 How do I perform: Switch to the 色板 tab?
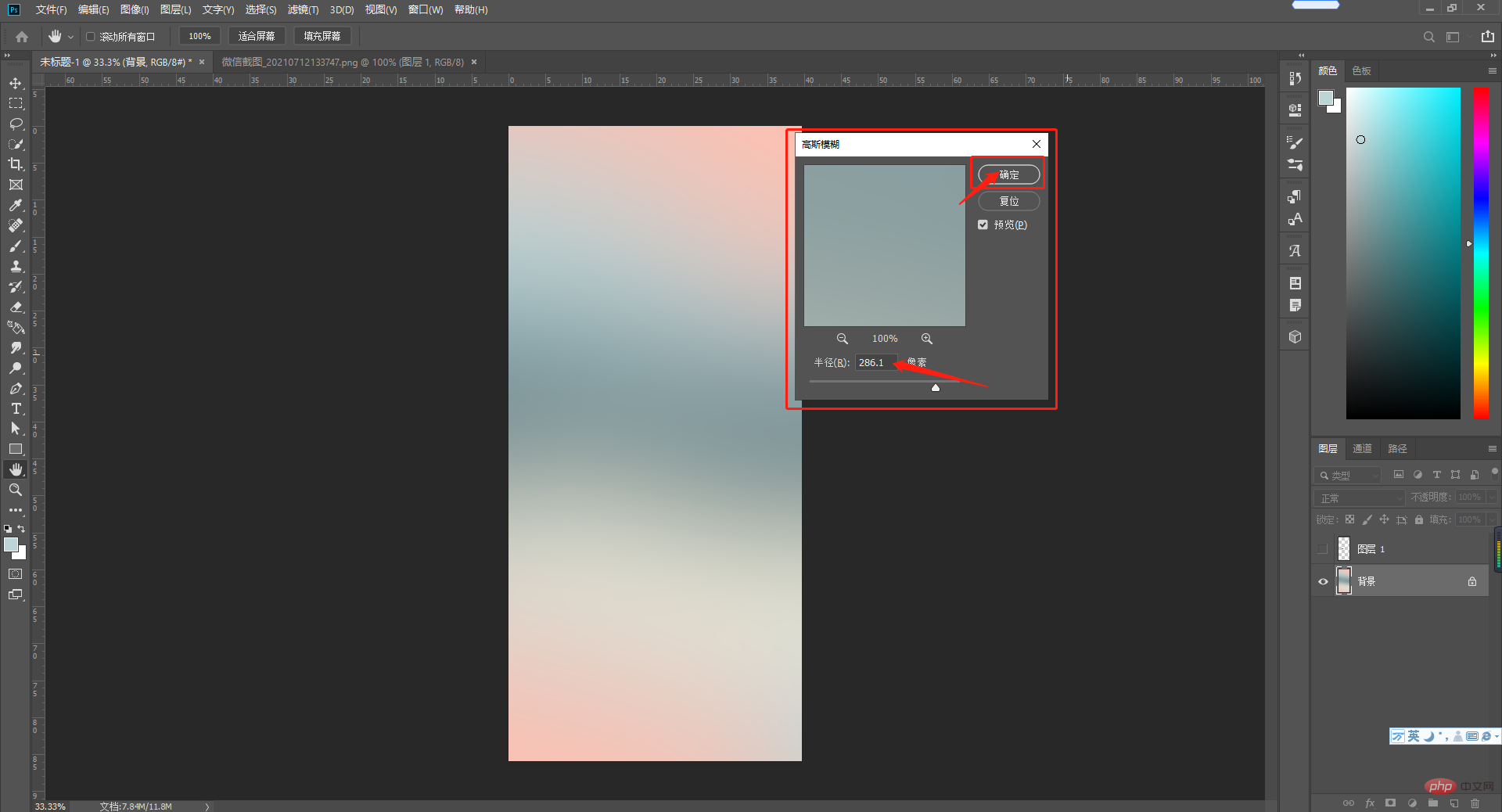click(x=1361, y=71)
